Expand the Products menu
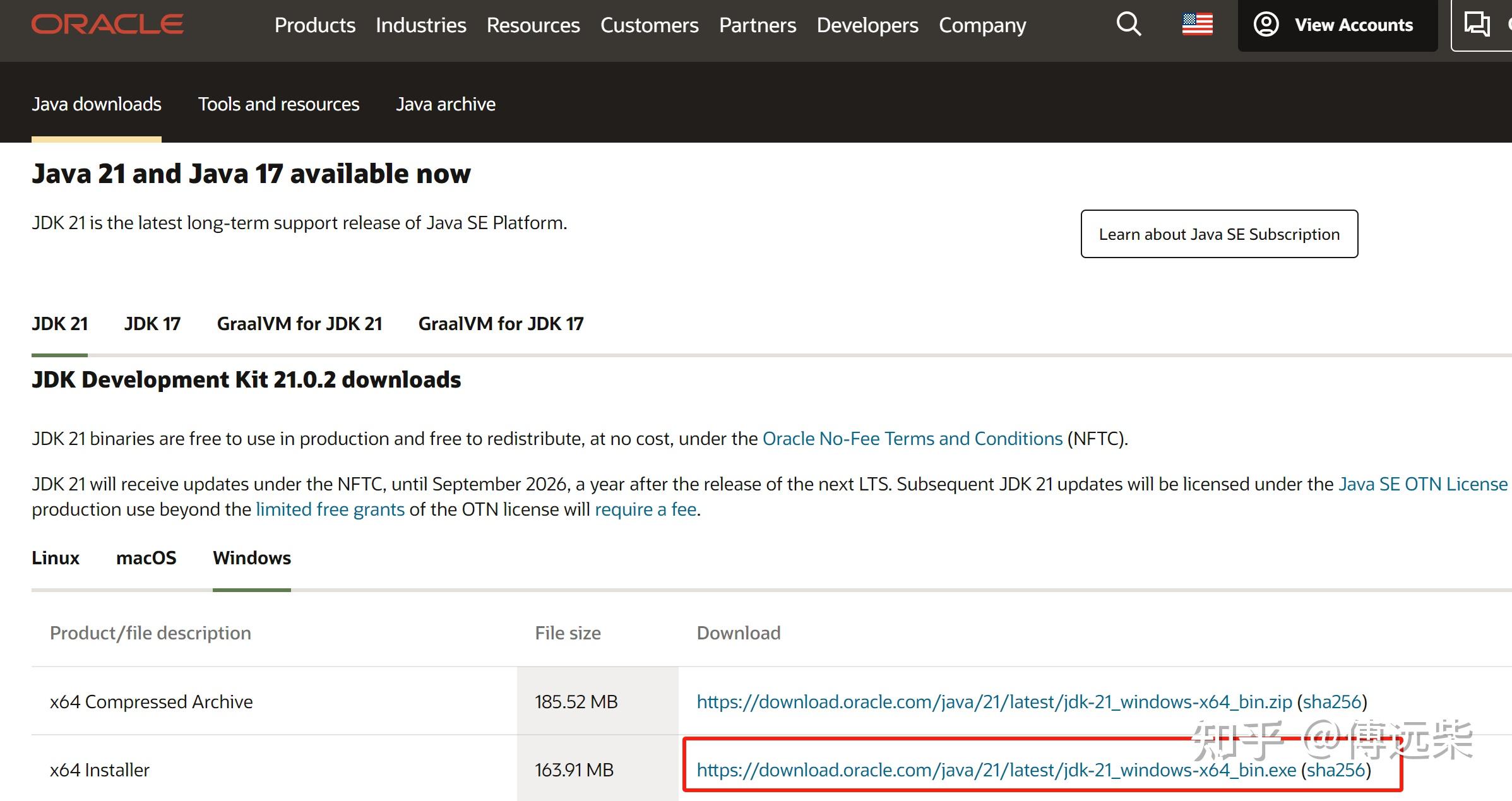The height and width of the screenshot is (801, 1512). point(314,25)
